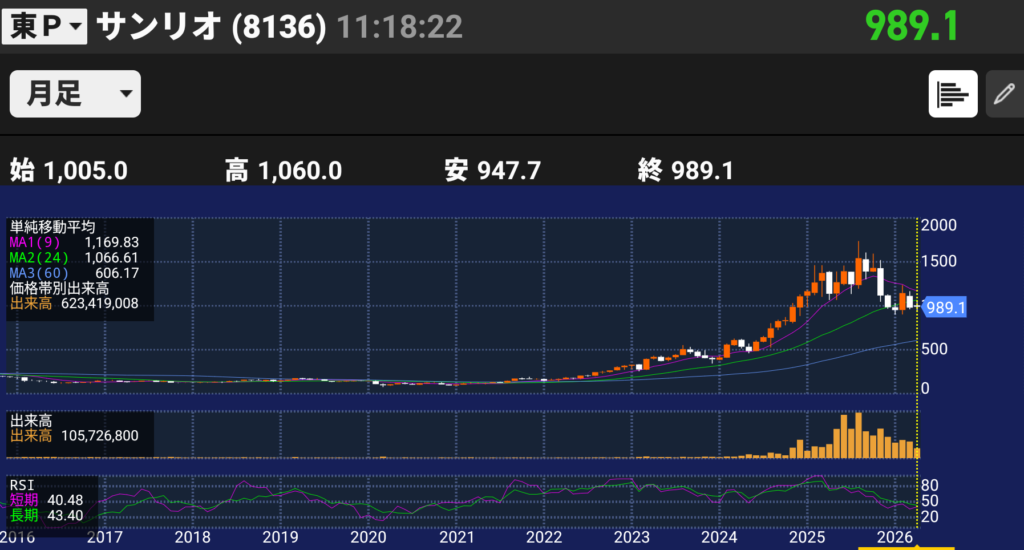Click the highest candlestick near 2025 peak

point(859,268)
